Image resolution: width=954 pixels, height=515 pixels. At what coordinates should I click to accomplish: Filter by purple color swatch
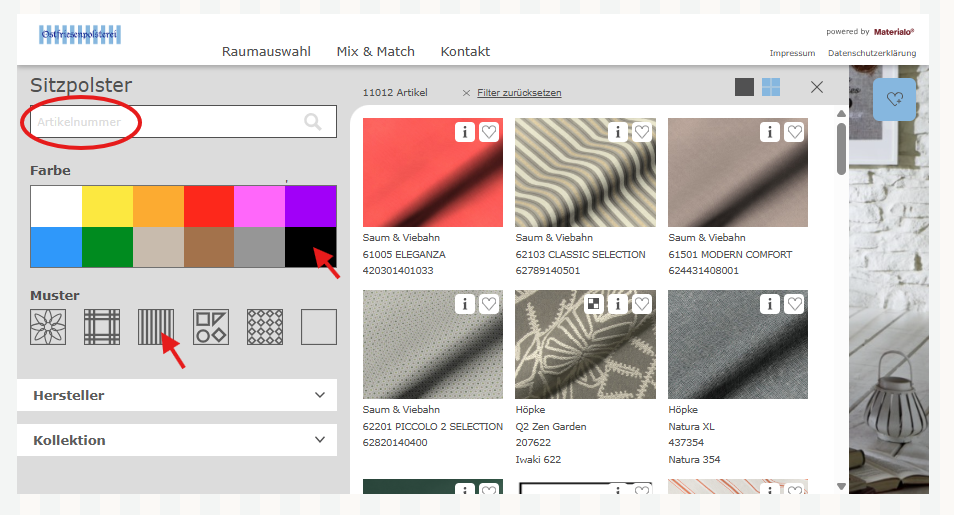coord(310,206)
